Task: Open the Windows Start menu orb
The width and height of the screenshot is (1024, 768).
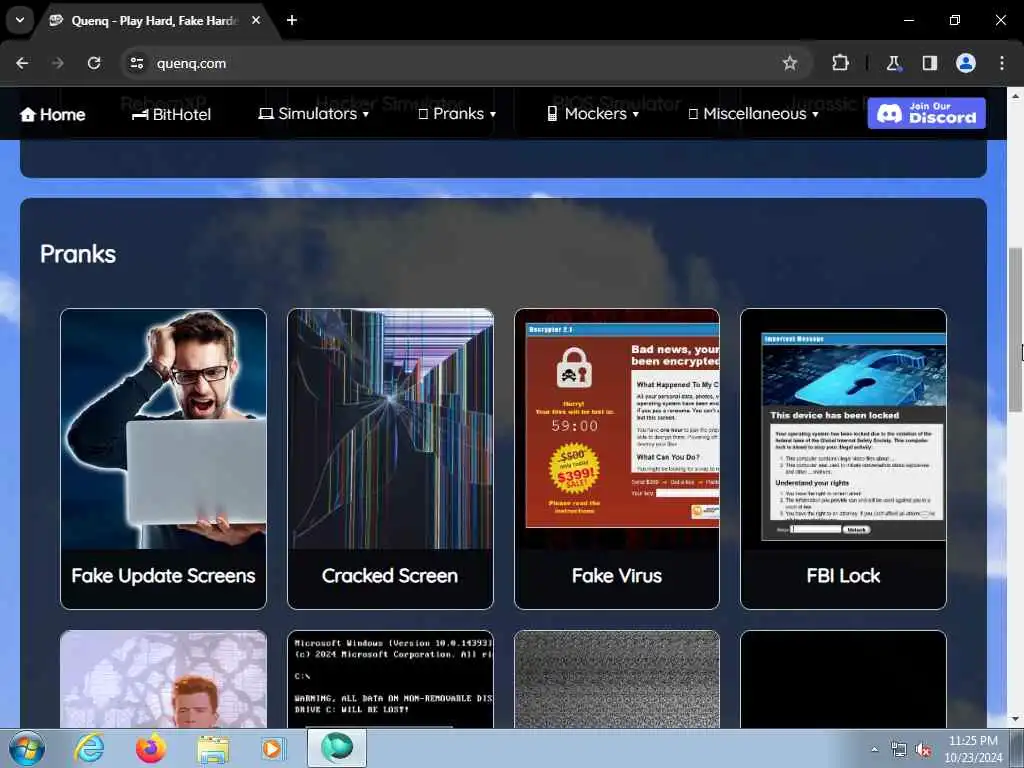Action: click(x=27, y=748)
